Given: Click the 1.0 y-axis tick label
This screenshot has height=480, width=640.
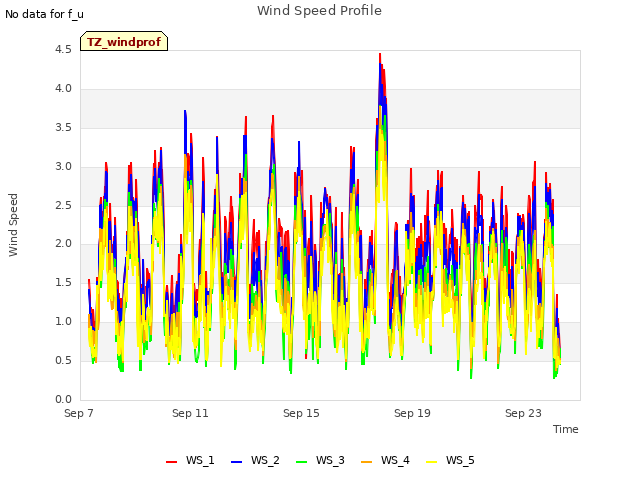Looking at the screenshot, I should point(63,322).
